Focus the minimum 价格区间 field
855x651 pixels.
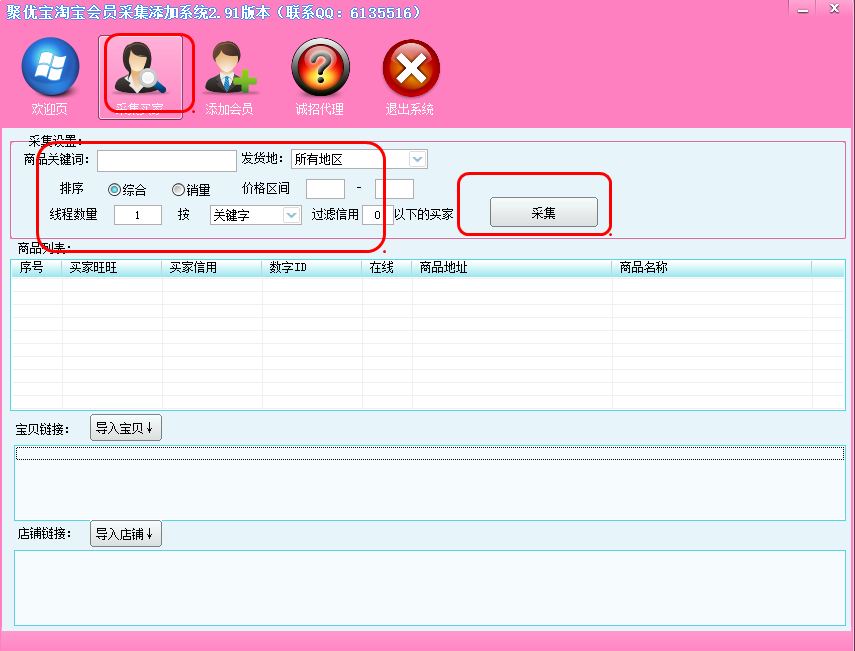(326, 189)
